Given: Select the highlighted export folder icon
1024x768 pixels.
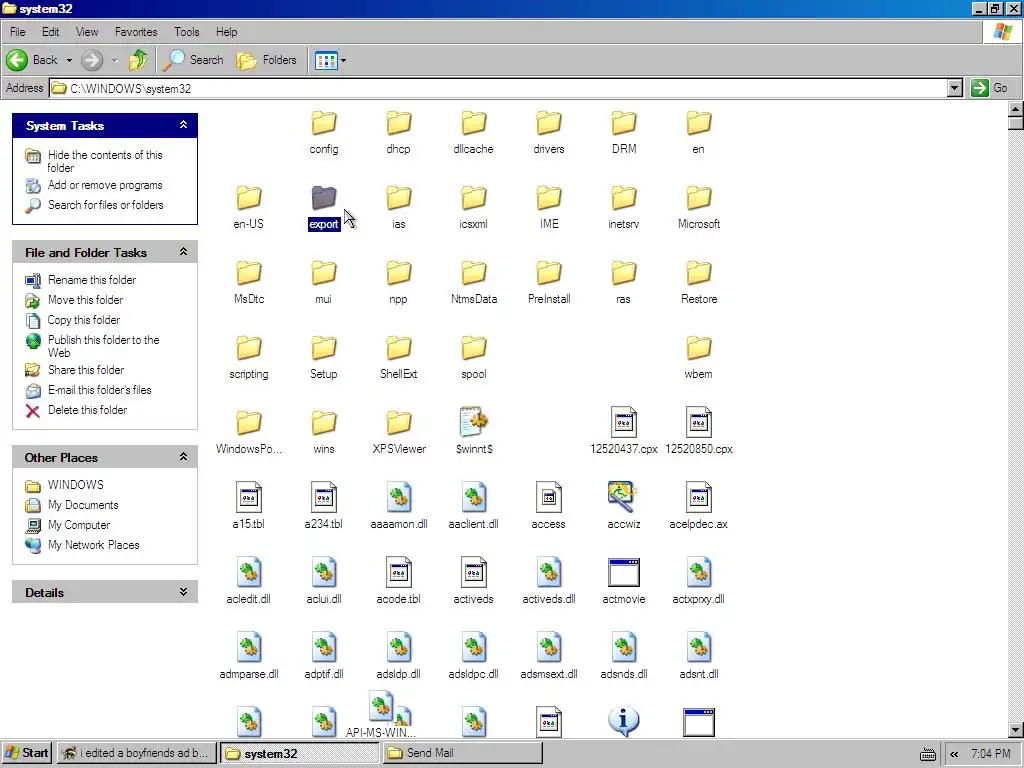Looking at the screenshot, I should tap(324, 198).
